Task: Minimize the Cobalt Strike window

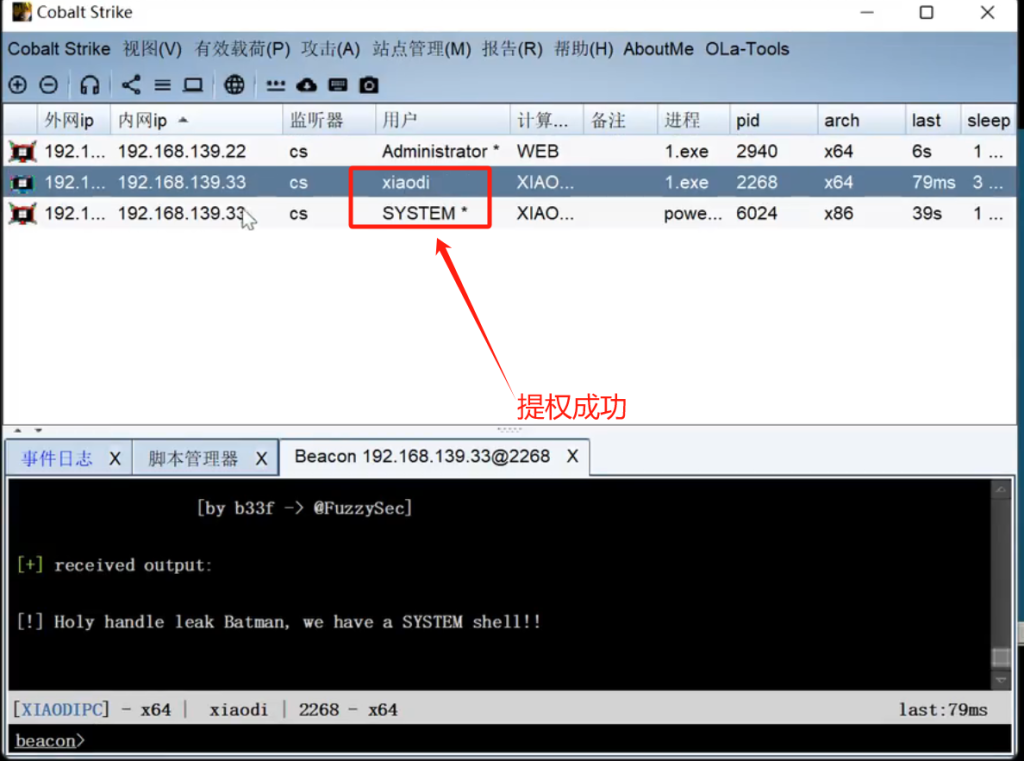Action: click(867, 12)
